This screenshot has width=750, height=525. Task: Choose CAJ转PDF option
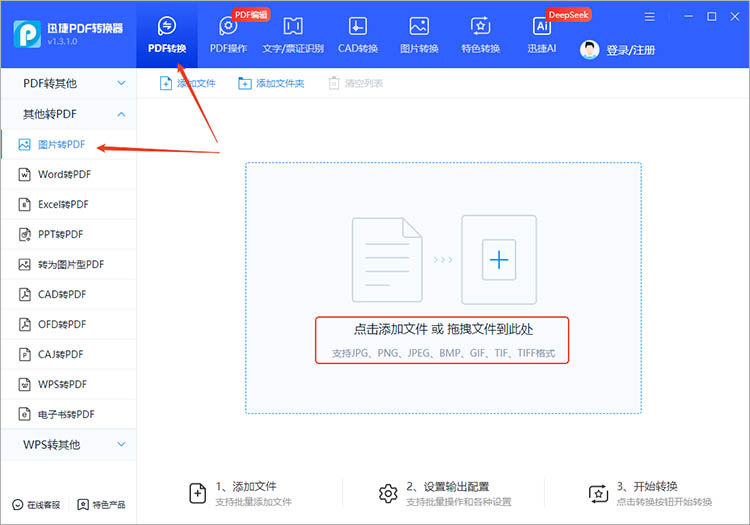[68, 354]
